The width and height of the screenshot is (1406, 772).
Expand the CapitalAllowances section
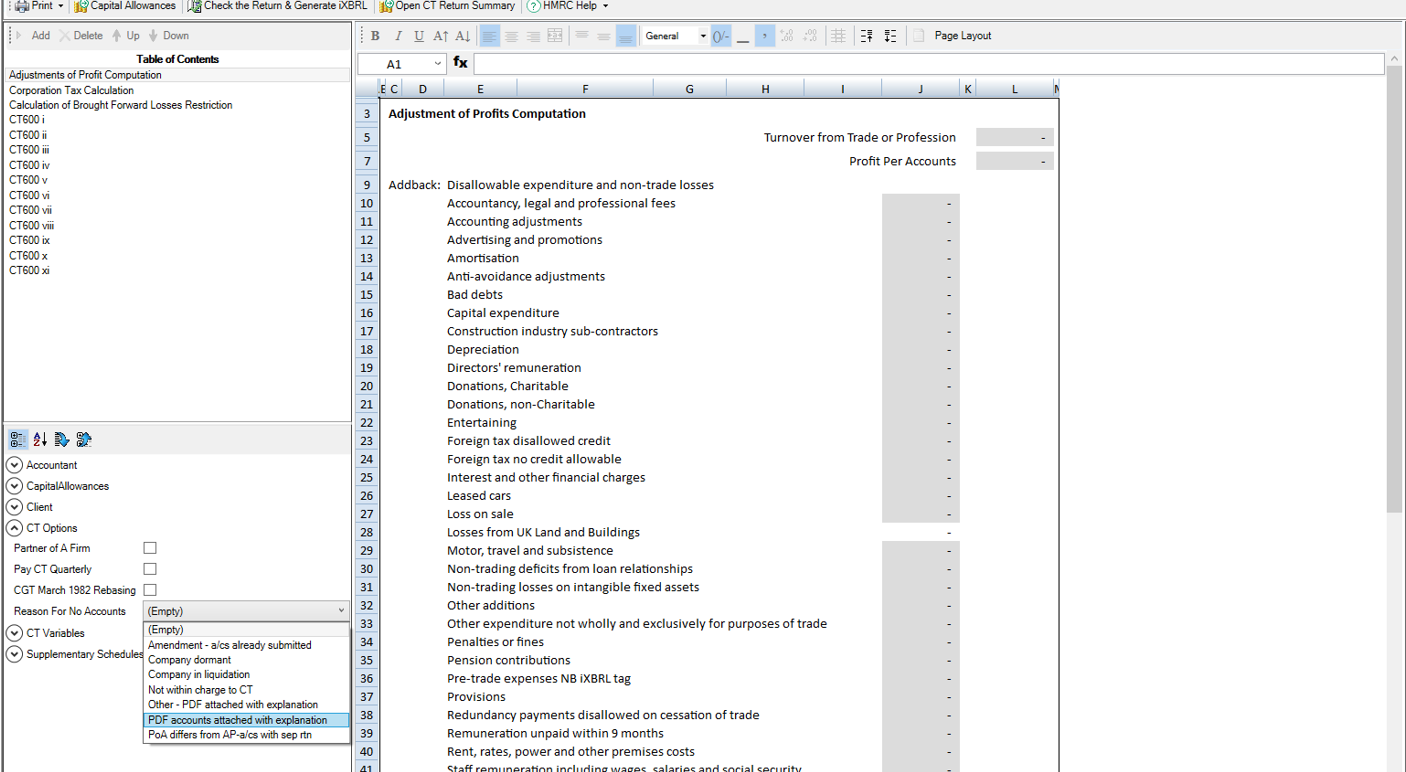[14, 486]
